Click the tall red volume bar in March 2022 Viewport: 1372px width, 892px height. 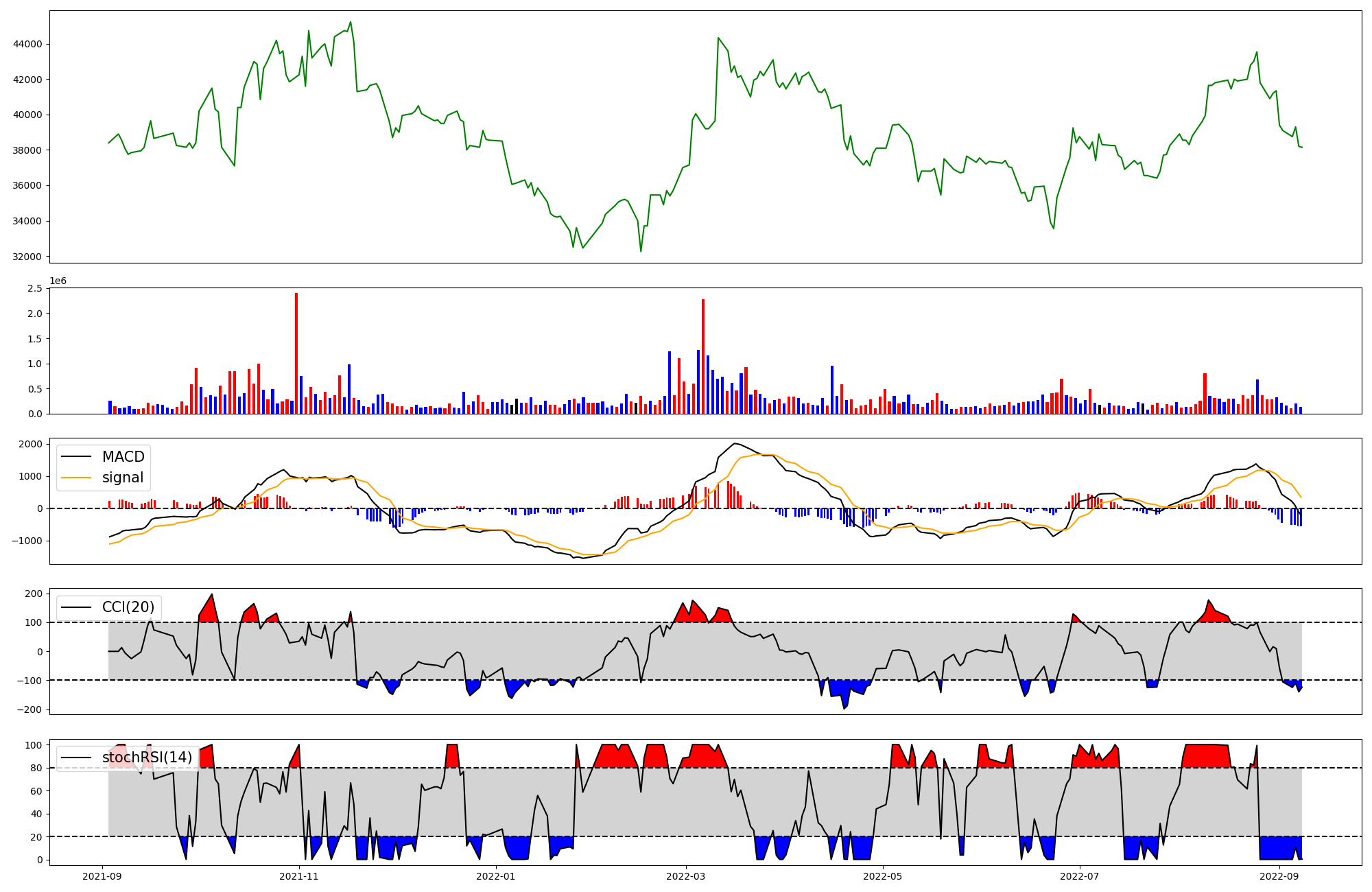(x=703, y=355)
